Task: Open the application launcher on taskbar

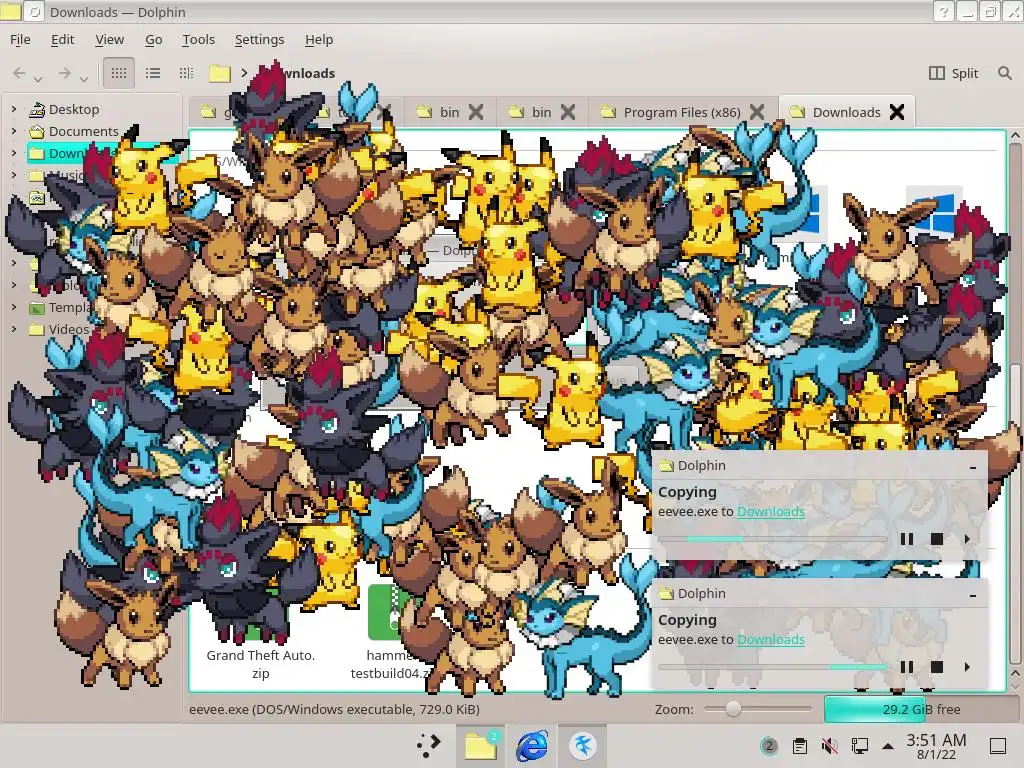Action: 428,745
